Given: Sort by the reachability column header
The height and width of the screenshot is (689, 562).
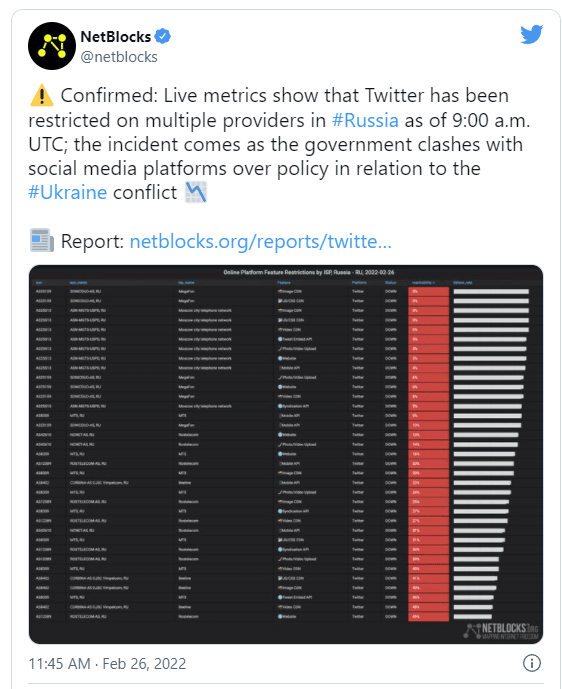Looking at the screenshot, I should [x=423, y=283].
